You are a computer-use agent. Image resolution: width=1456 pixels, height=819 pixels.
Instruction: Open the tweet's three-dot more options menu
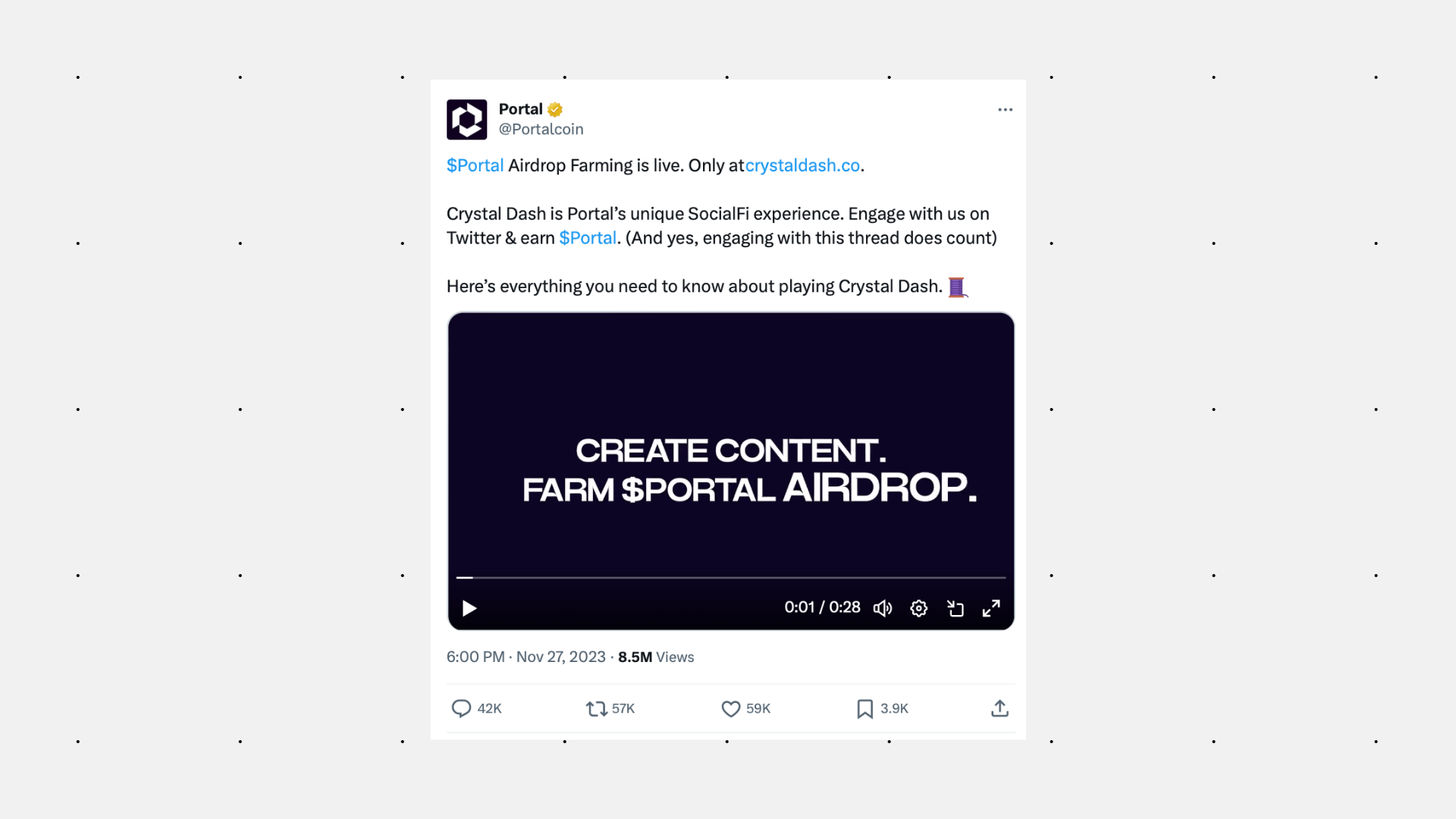pyautogui.click(x=1005, y=110)
